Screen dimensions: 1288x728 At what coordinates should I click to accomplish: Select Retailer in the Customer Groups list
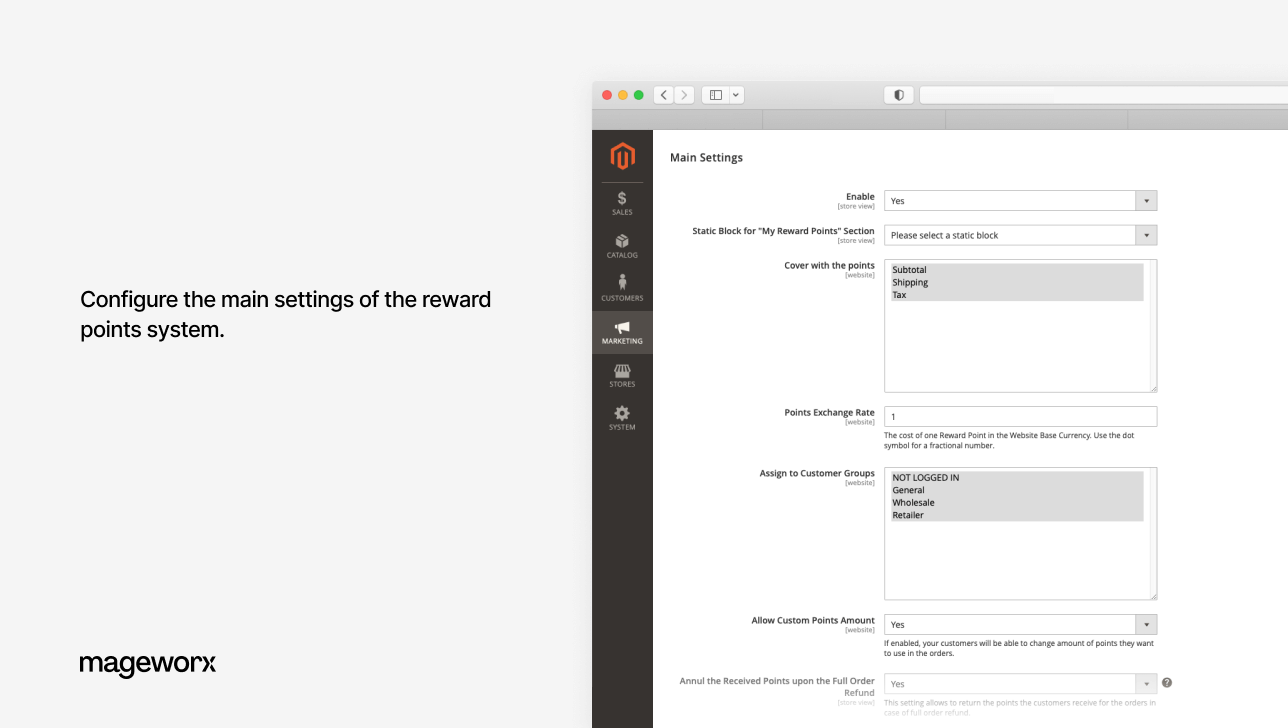pos(908,515)
